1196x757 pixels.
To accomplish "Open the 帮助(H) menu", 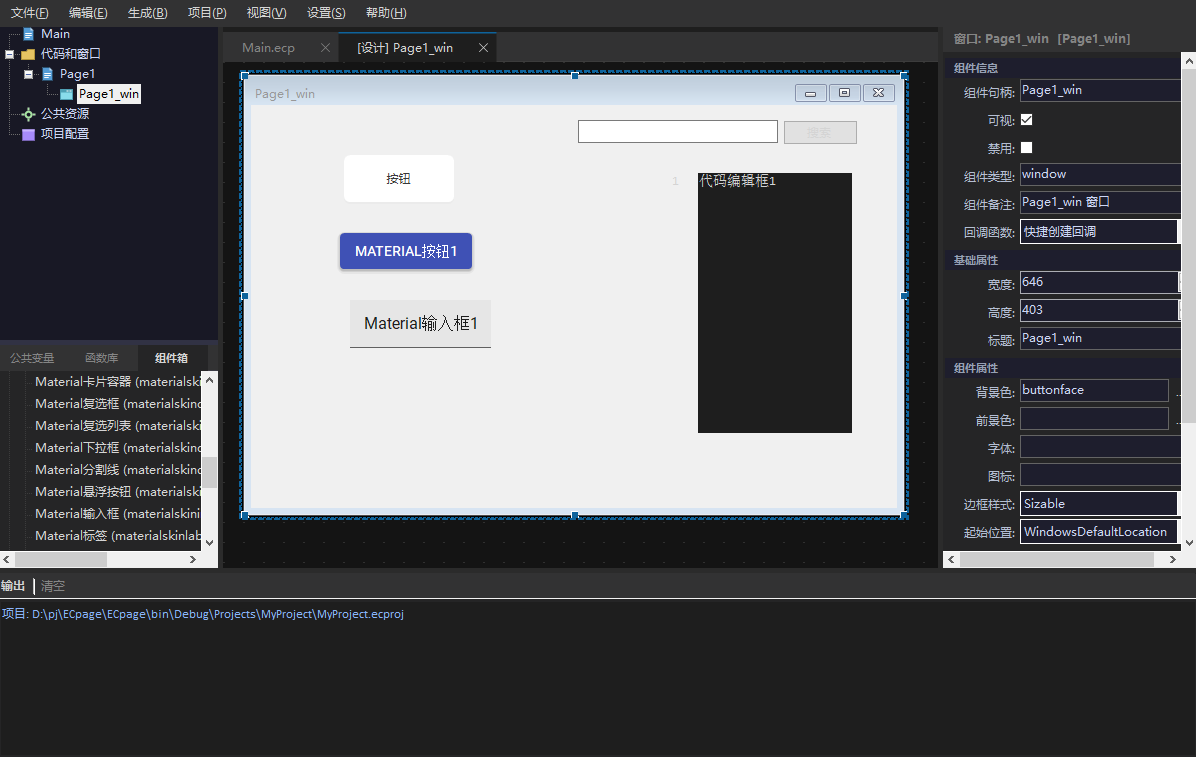I will pos(386,13).
